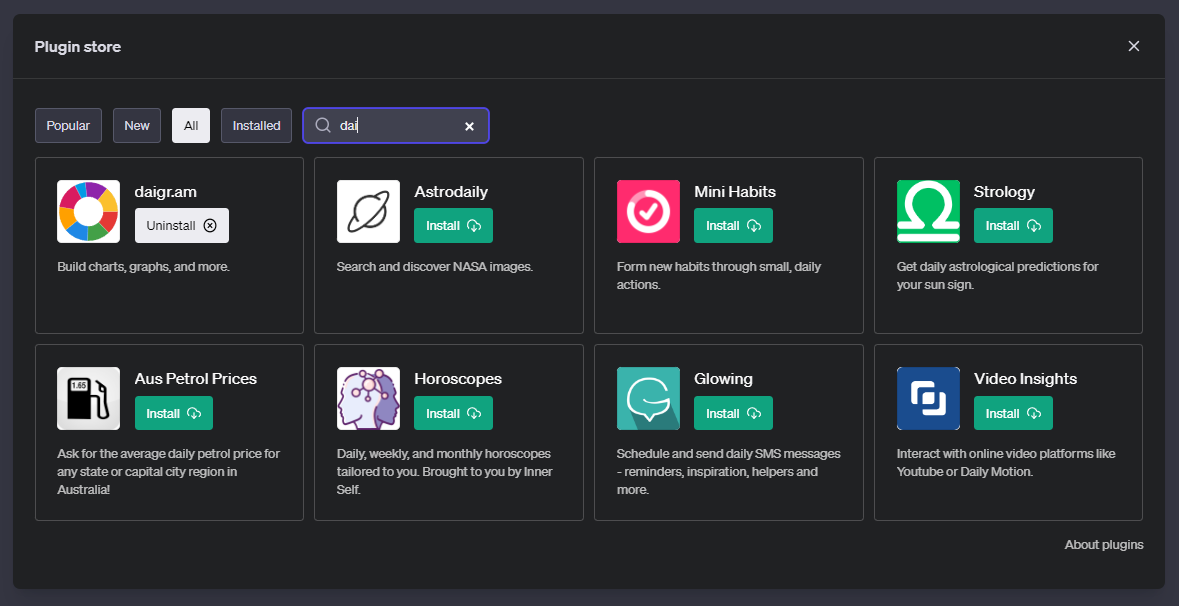Click the Astrodaily planet logo

(368, 211)
